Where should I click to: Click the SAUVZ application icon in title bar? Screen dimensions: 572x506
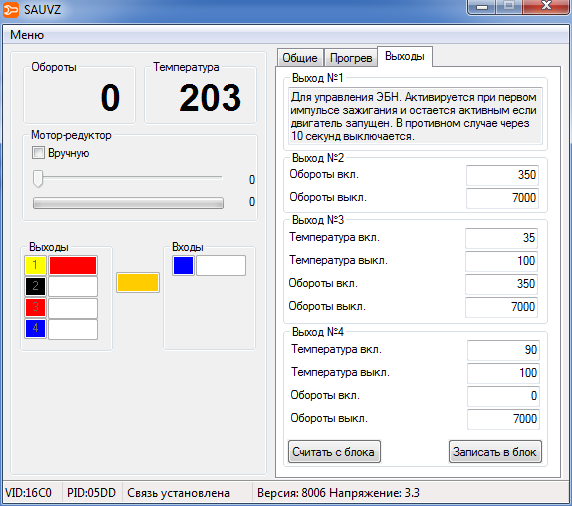click(x=11, y=10)
